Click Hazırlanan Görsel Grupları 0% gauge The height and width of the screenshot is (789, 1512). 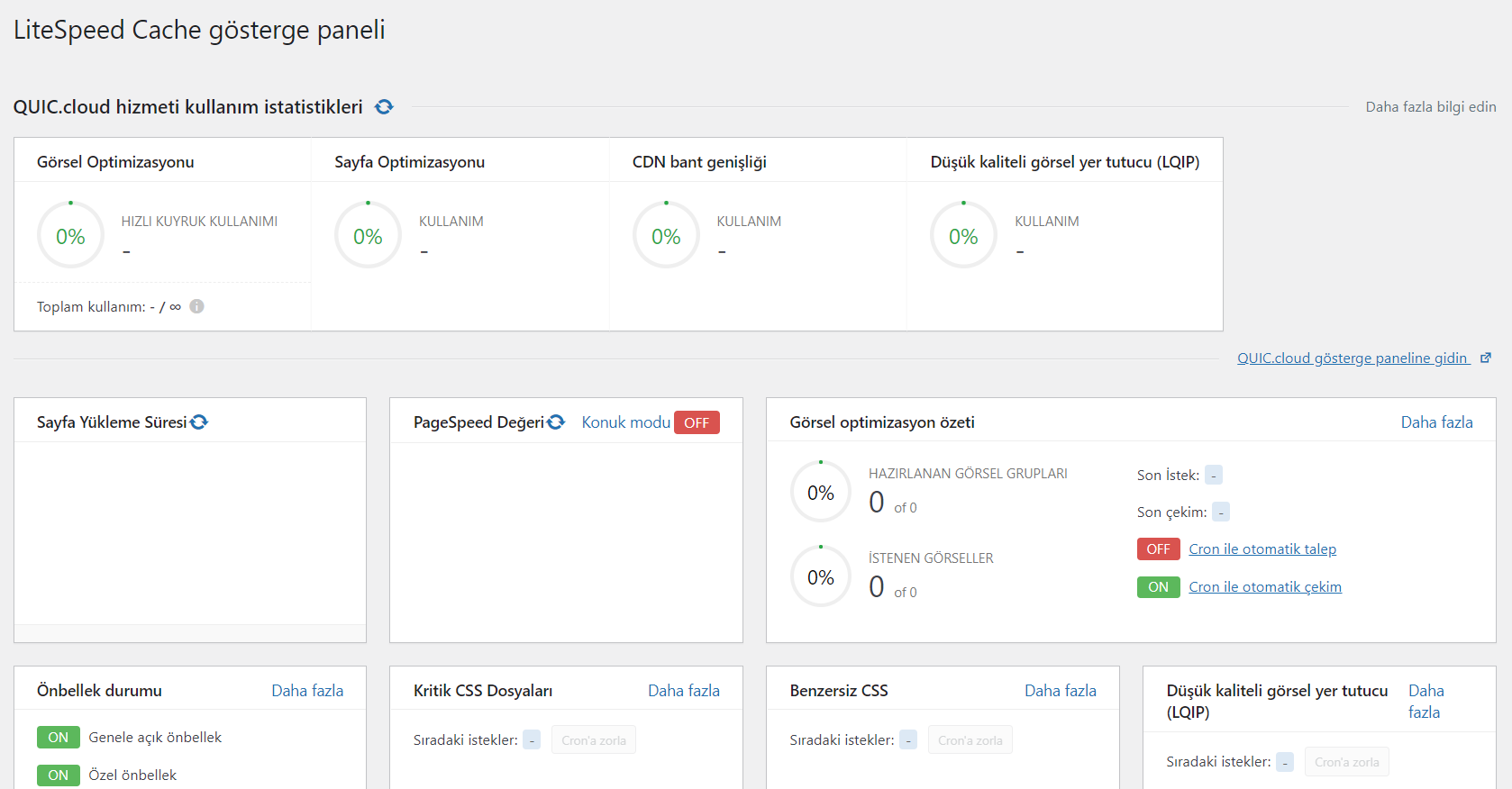tap(821, 492)
